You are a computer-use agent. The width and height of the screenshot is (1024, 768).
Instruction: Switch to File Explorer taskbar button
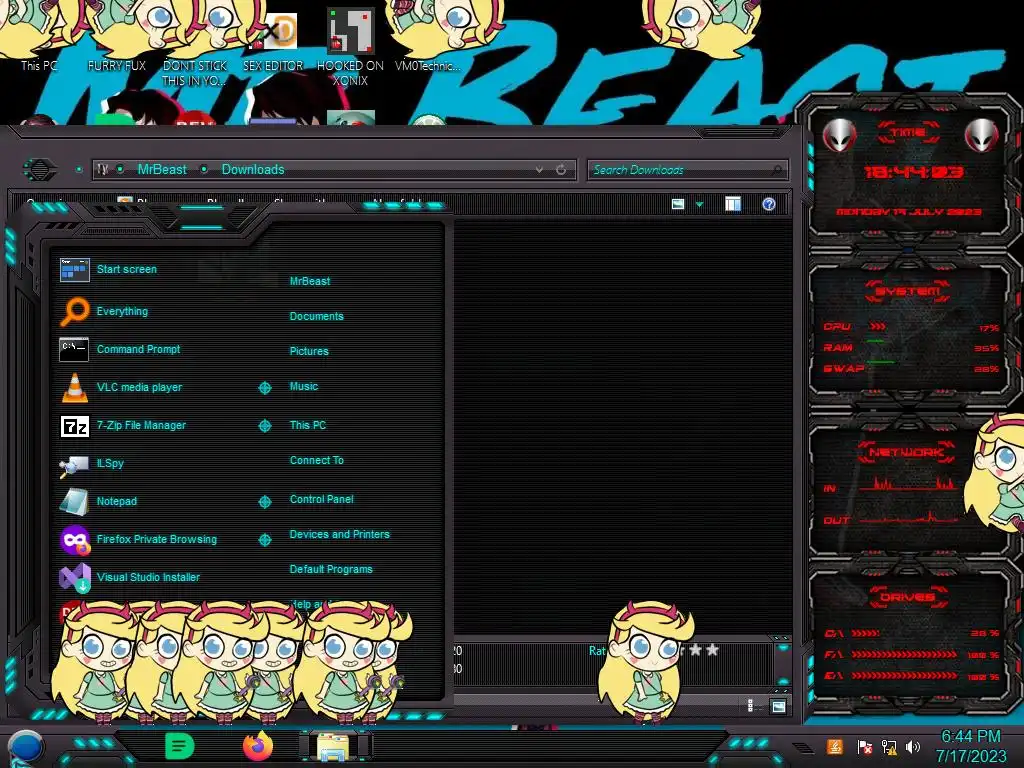tap(334, 746)
